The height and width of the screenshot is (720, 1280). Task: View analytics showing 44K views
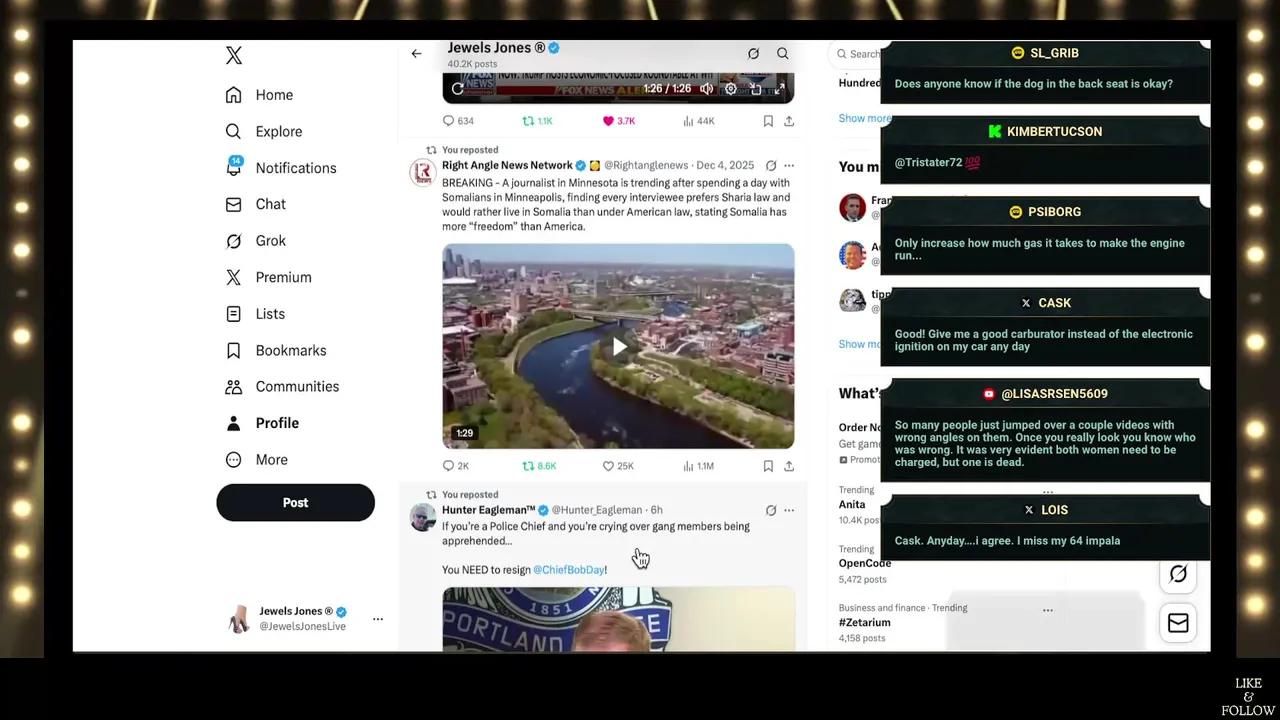[x=698, y=121]
